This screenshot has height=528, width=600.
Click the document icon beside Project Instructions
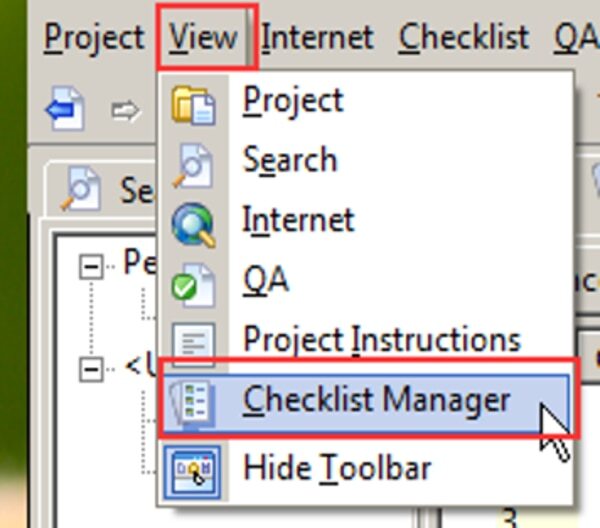tap(193, 343)
